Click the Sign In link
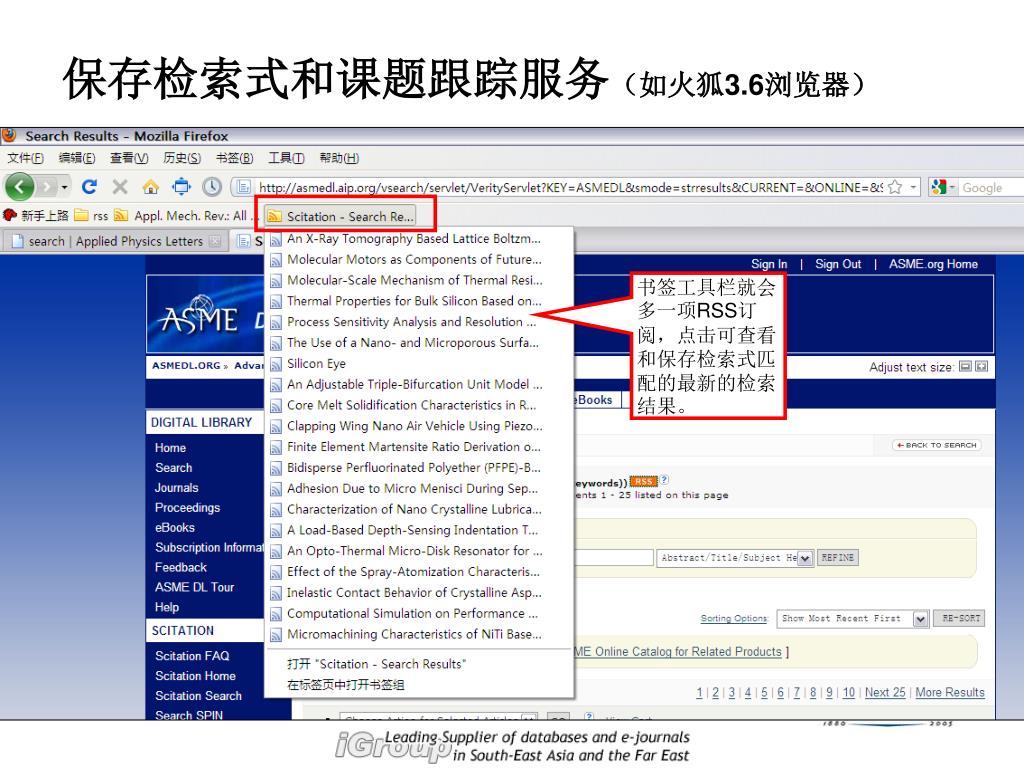1024x768 pixels. click(769, 264)
